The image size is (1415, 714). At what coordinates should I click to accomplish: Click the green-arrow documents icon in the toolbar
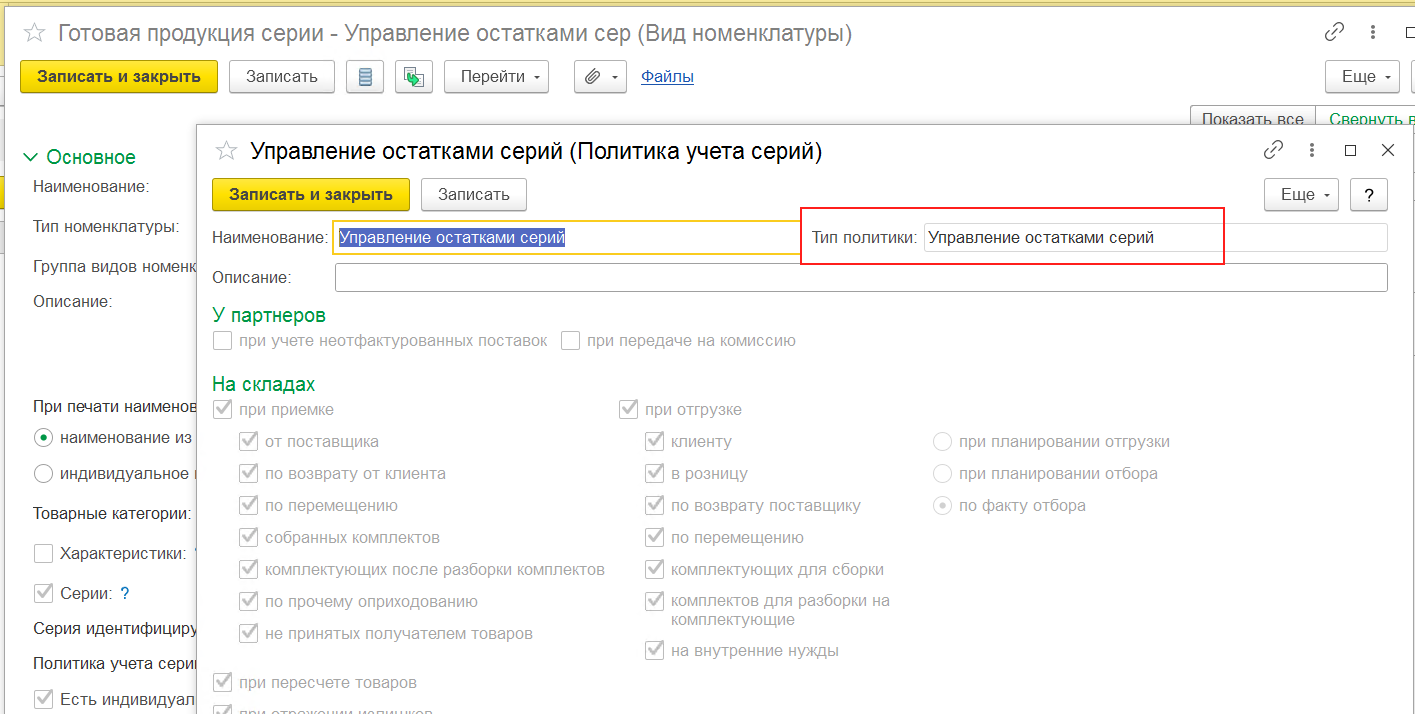pos(413,77)
